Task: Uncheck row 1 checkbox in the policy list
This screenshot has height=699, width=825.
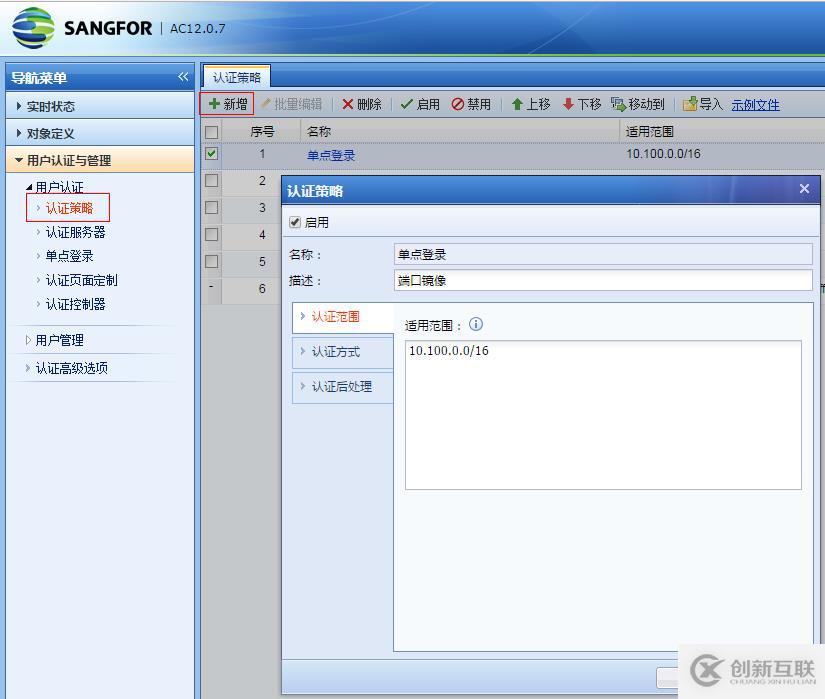Action: 213,154
